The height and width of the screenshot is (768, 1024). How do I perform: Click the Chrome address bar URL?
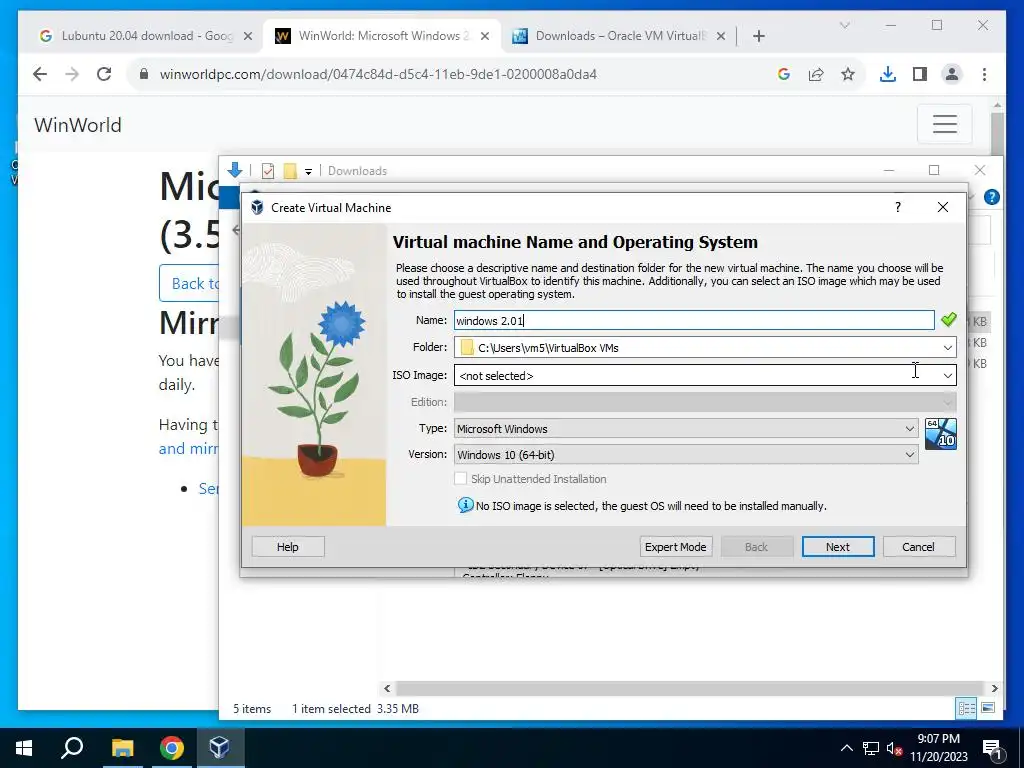(x=378, y=74)
